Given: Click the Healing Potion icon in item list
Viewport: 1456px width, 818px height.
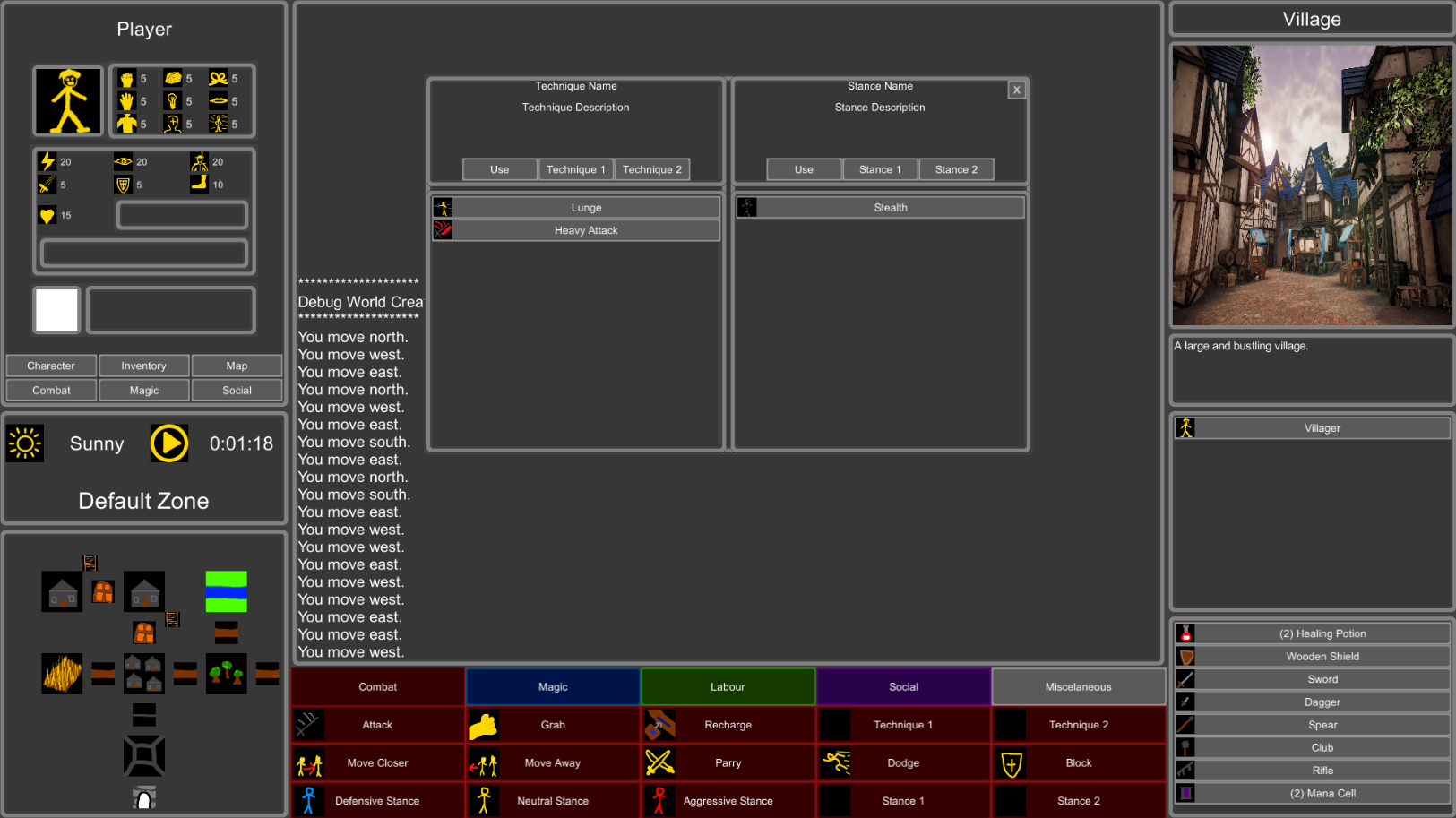Looking at the screenshot, I should click(x=1185, y=633).
